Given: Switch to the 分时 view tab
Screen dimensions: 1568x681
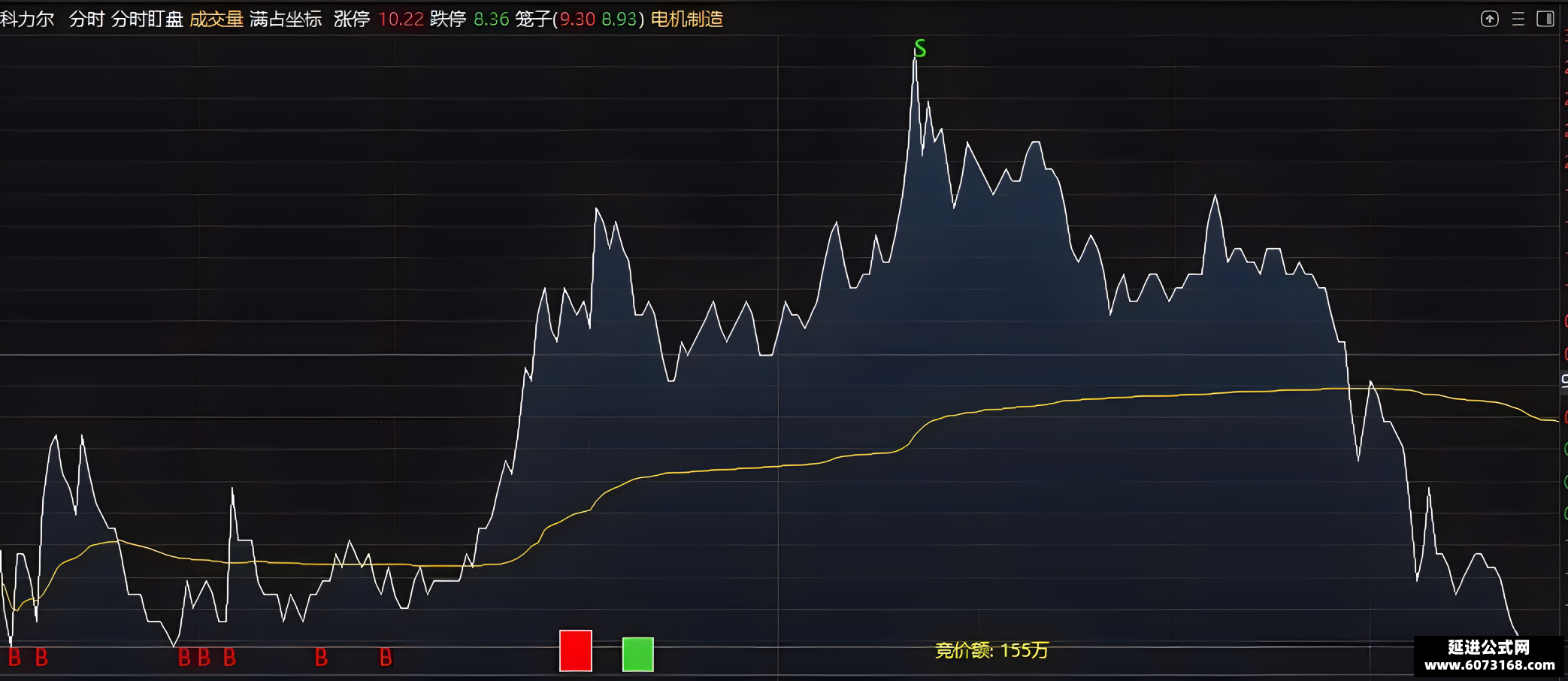Looking at the screenshot, I should [x=86, y=19].
